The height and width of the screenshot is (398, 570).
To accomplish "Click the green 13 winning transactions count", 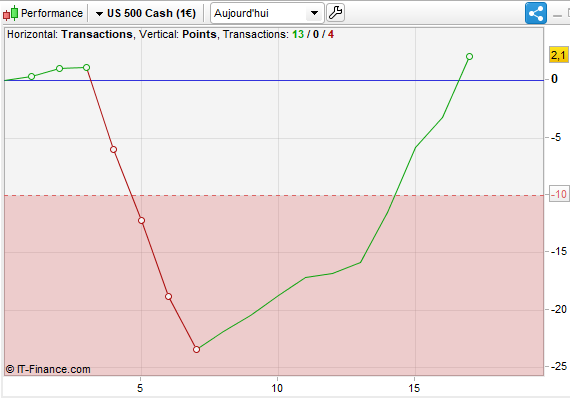I will coord(298,34).
